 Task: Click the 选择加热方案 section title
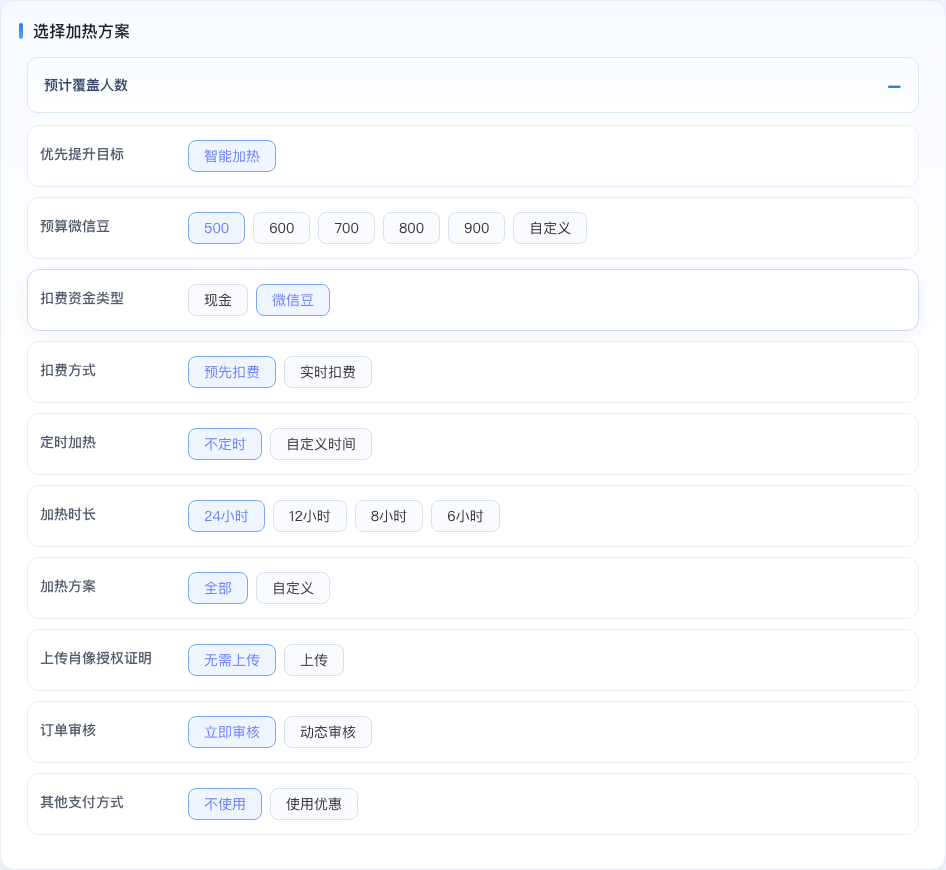[x=81, y=31]
